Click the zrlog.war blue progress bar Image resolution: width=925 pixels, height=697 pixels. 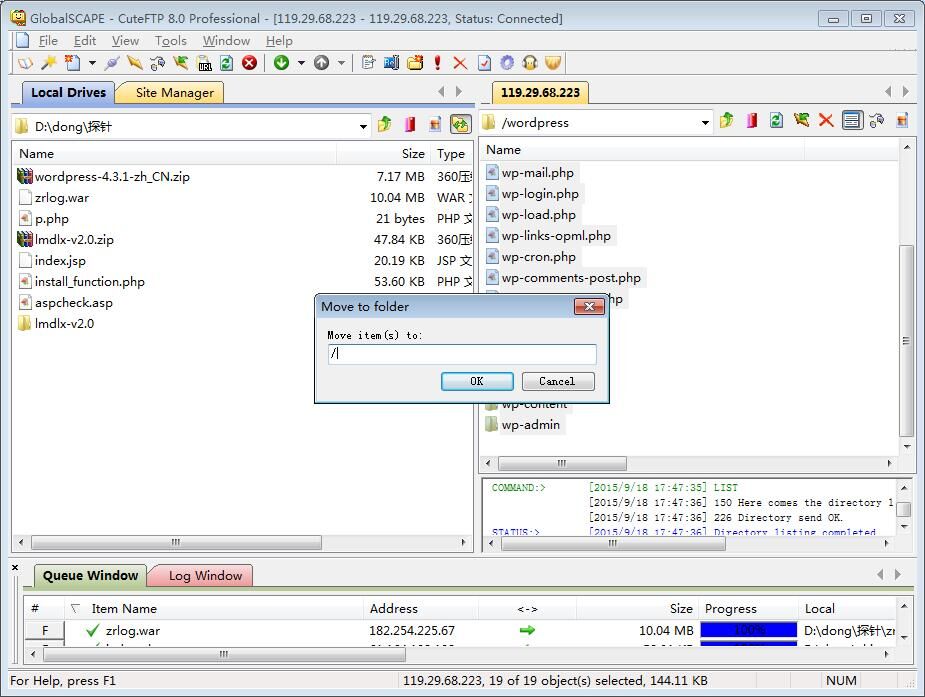click(749, 630)
